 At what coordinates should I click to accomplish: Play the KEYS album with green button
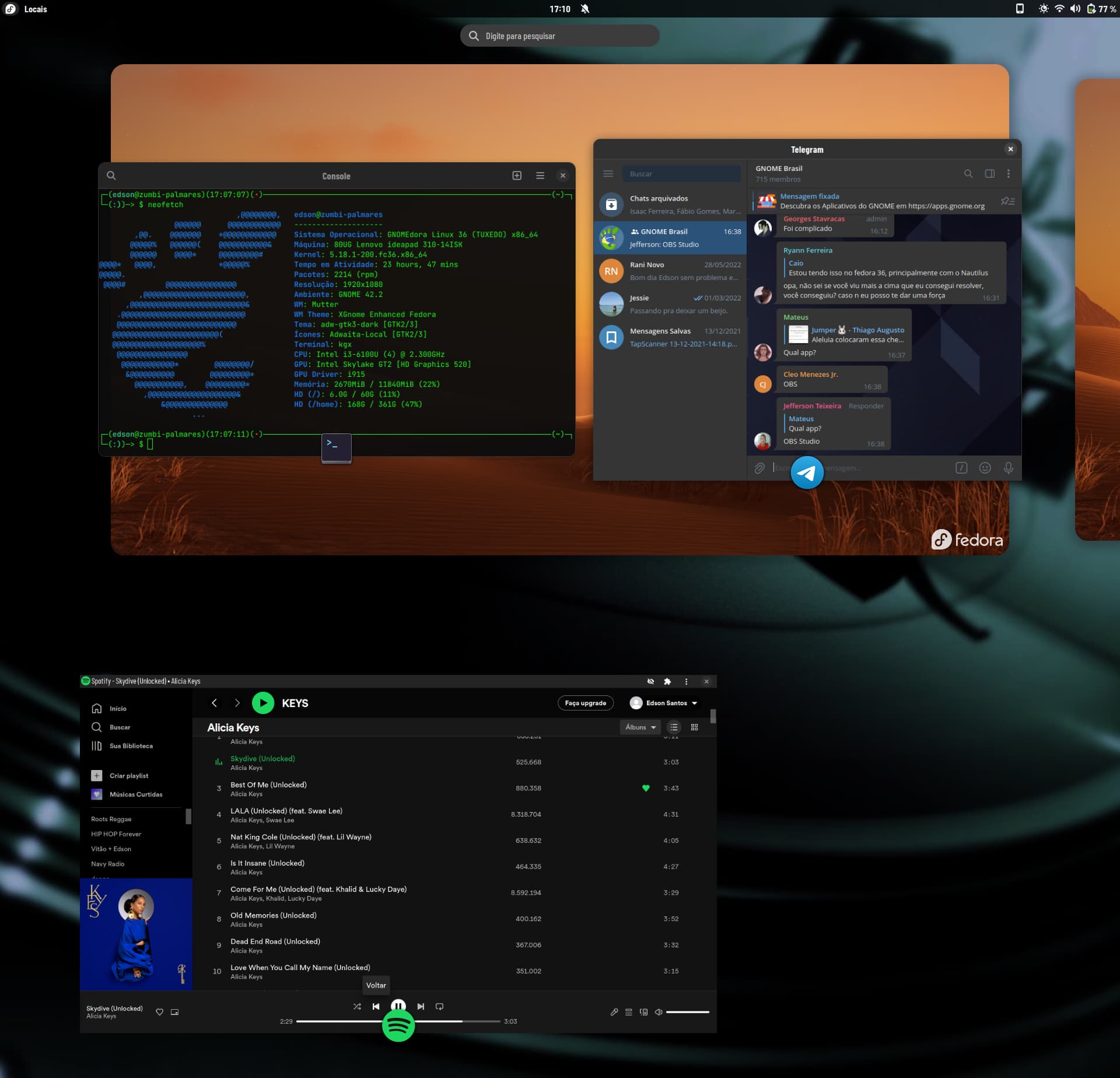point(262,703)
